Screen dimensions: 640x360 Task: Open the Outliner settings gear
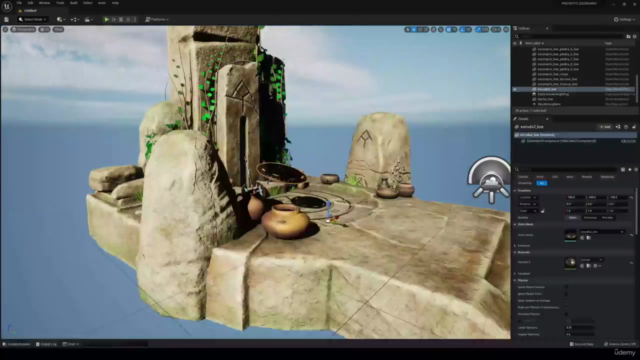[x=634, y=36]
